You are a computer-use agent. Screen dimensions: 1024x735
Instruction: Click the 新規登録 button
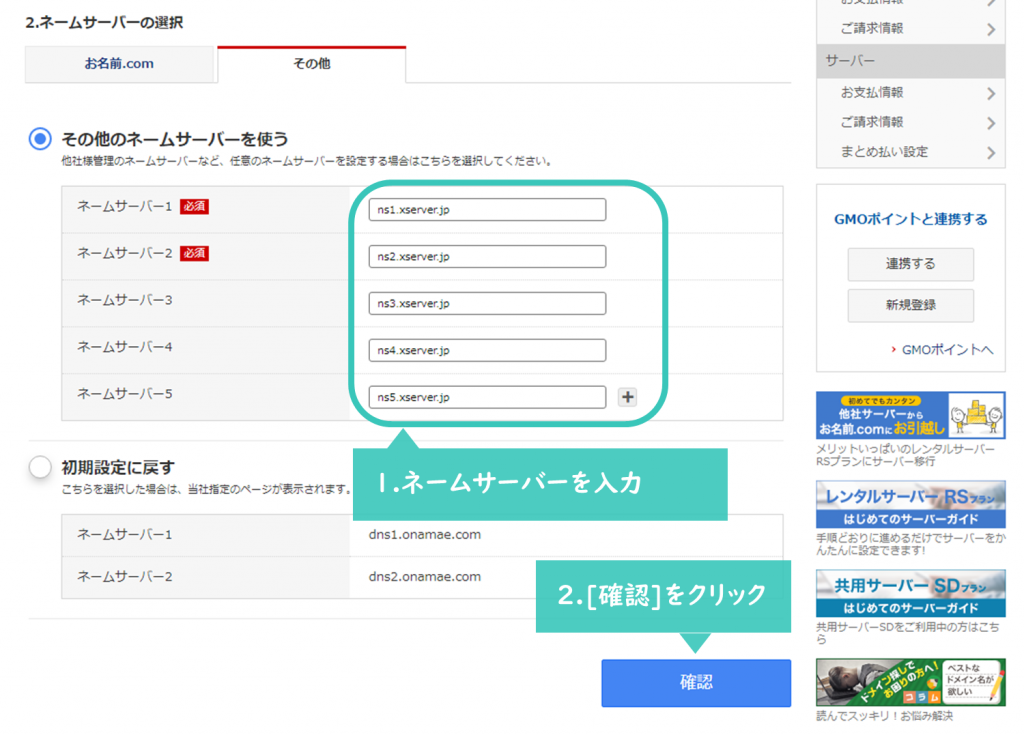[x=910, y=305]
